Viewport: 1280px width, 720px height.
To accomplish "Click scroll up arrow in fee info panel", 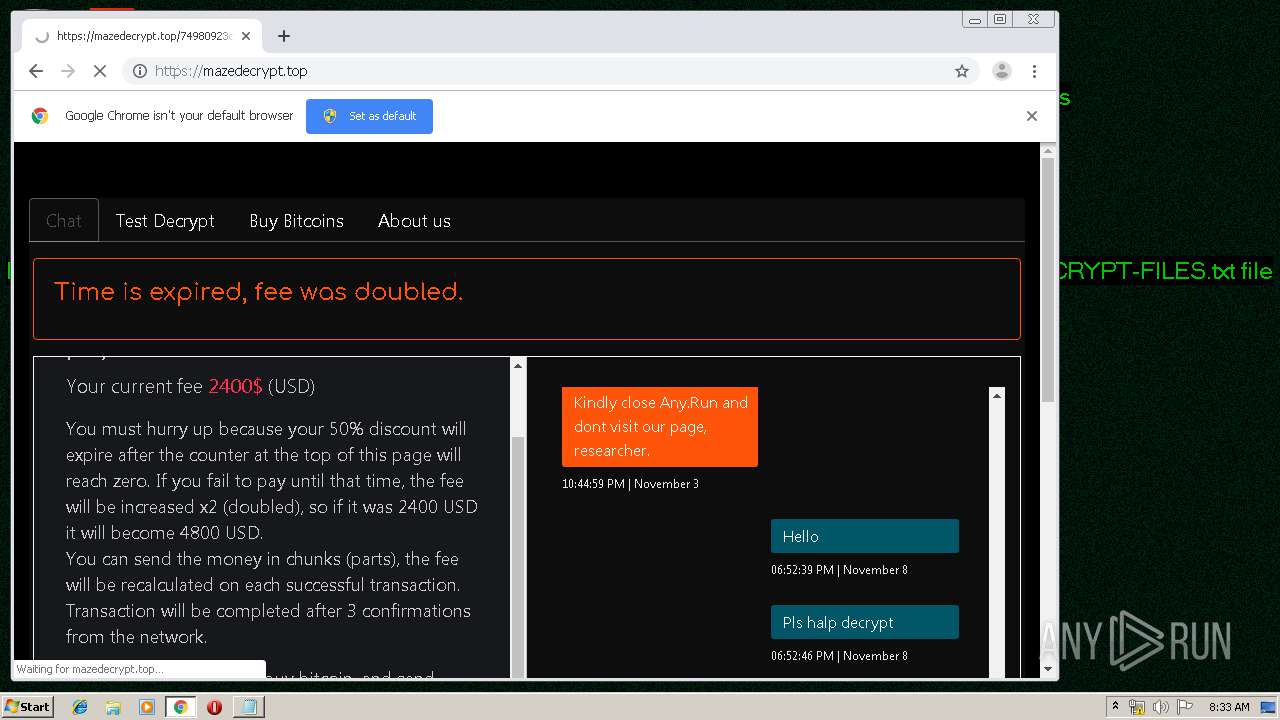I will pyautogui.click(x=518, y=366).
